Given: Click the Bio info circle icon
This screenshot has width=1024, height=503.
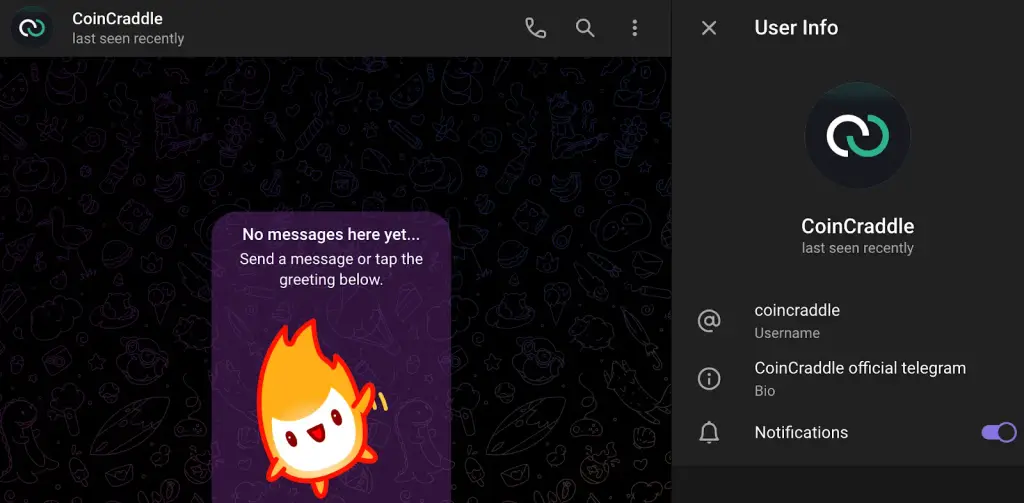Looking at the screenshot, I should click(709, 379).
